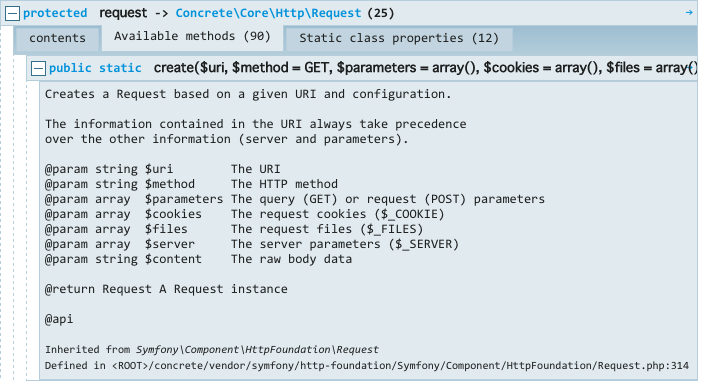
Task: Click the @api tag line
Action: (x=59, y=319)
